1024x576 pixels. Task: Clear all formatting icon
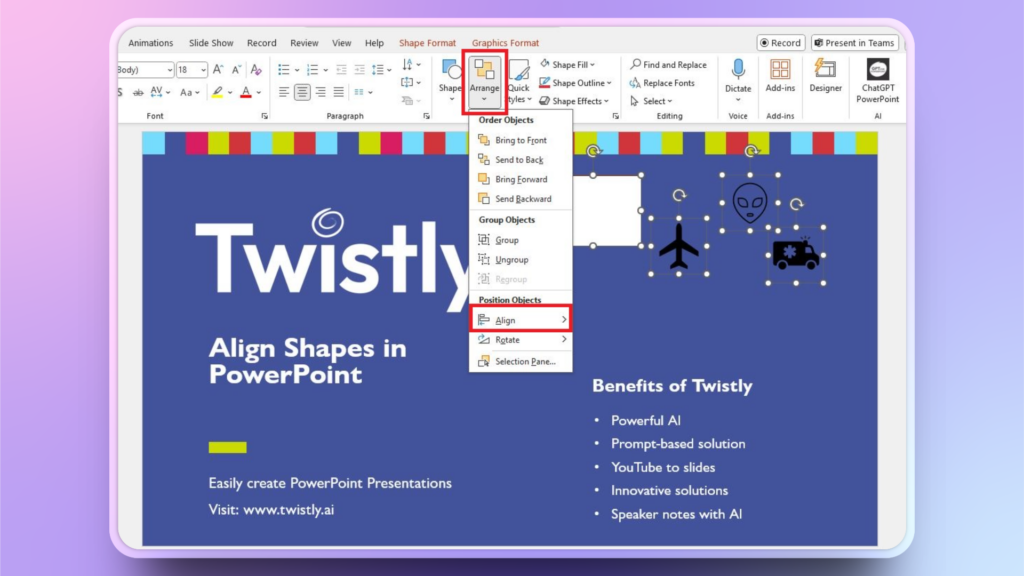click(x=256, y=69)
